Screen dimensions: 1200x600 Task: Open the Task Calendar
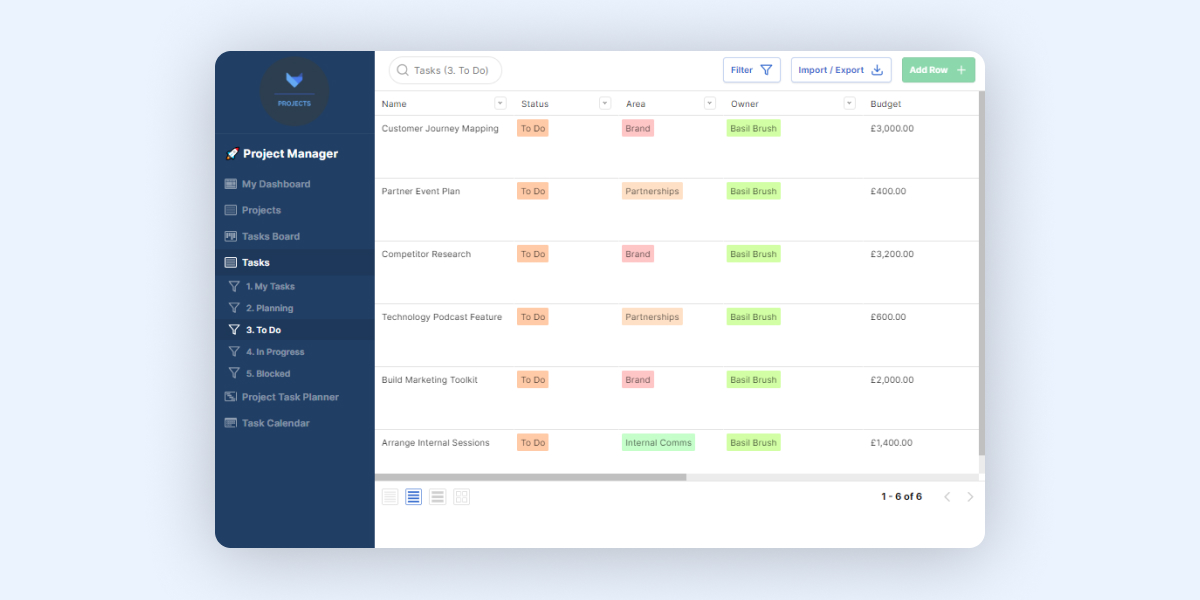click(277, 423)
